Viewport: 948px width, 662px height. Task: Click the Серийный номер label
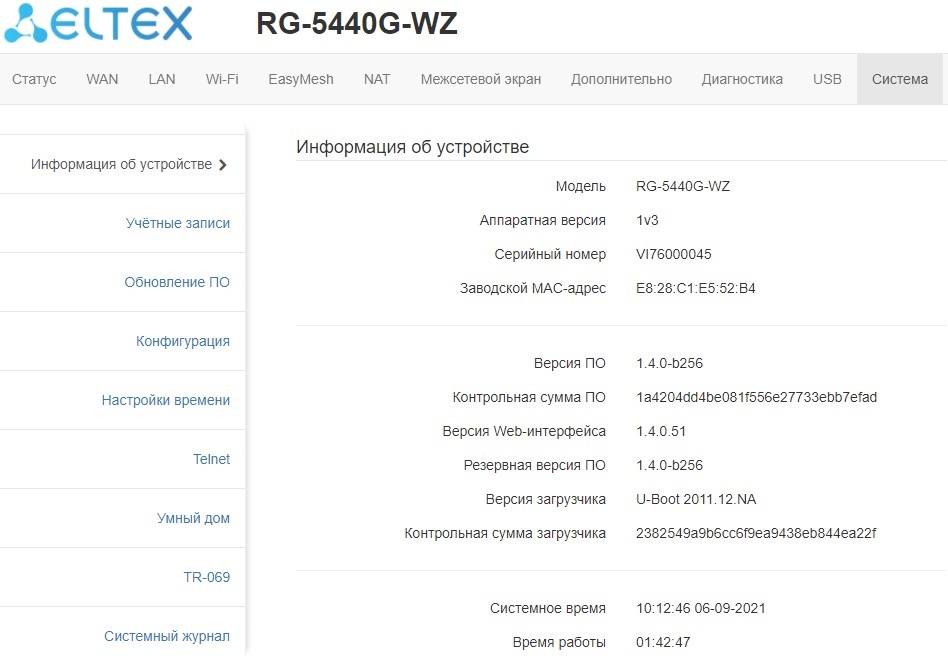[550, 254]
